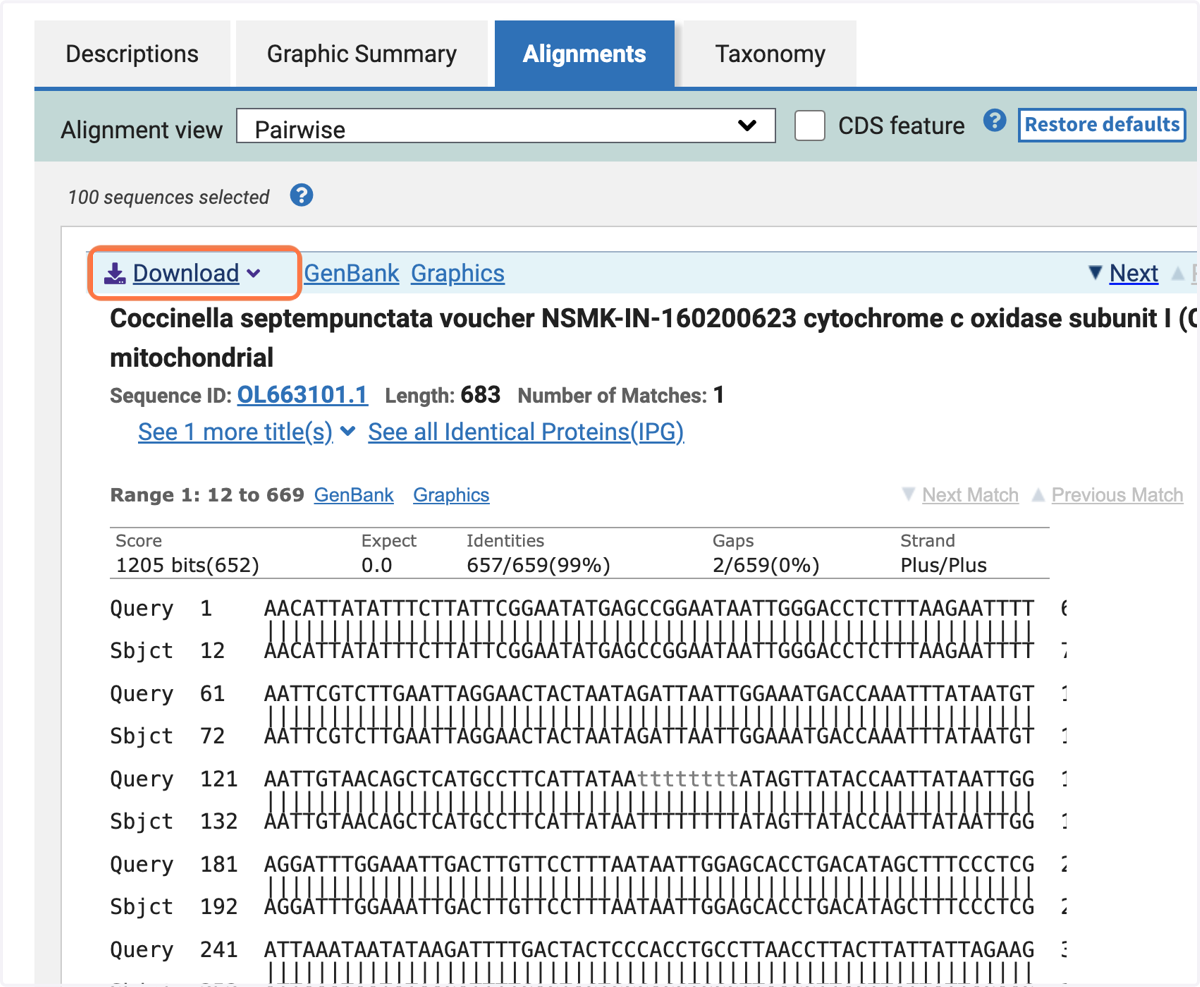Viewport: 1200px width, 987px height.
Task: Click the Range 1: 12 to 669 label
Action: (x=207, y=495)
